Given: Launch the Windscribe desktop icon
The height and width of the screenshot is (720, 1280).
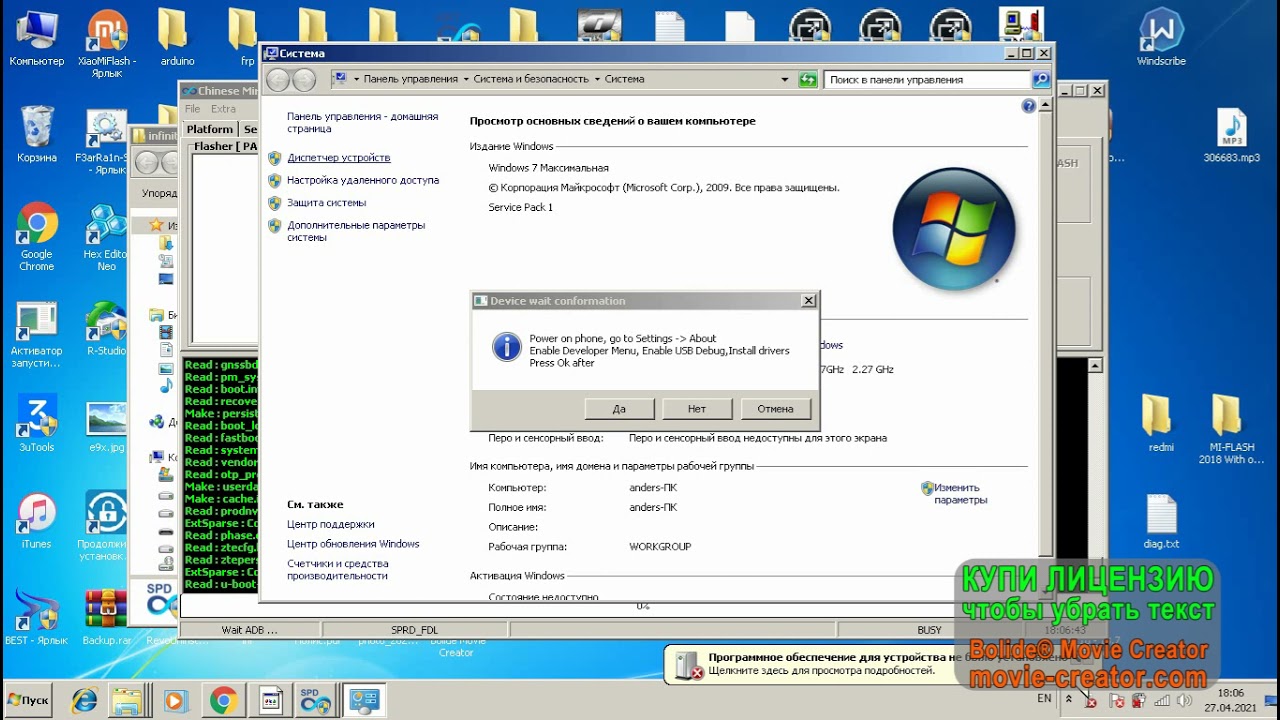Looking at the screenshot, I should [x=1161, y=38].
